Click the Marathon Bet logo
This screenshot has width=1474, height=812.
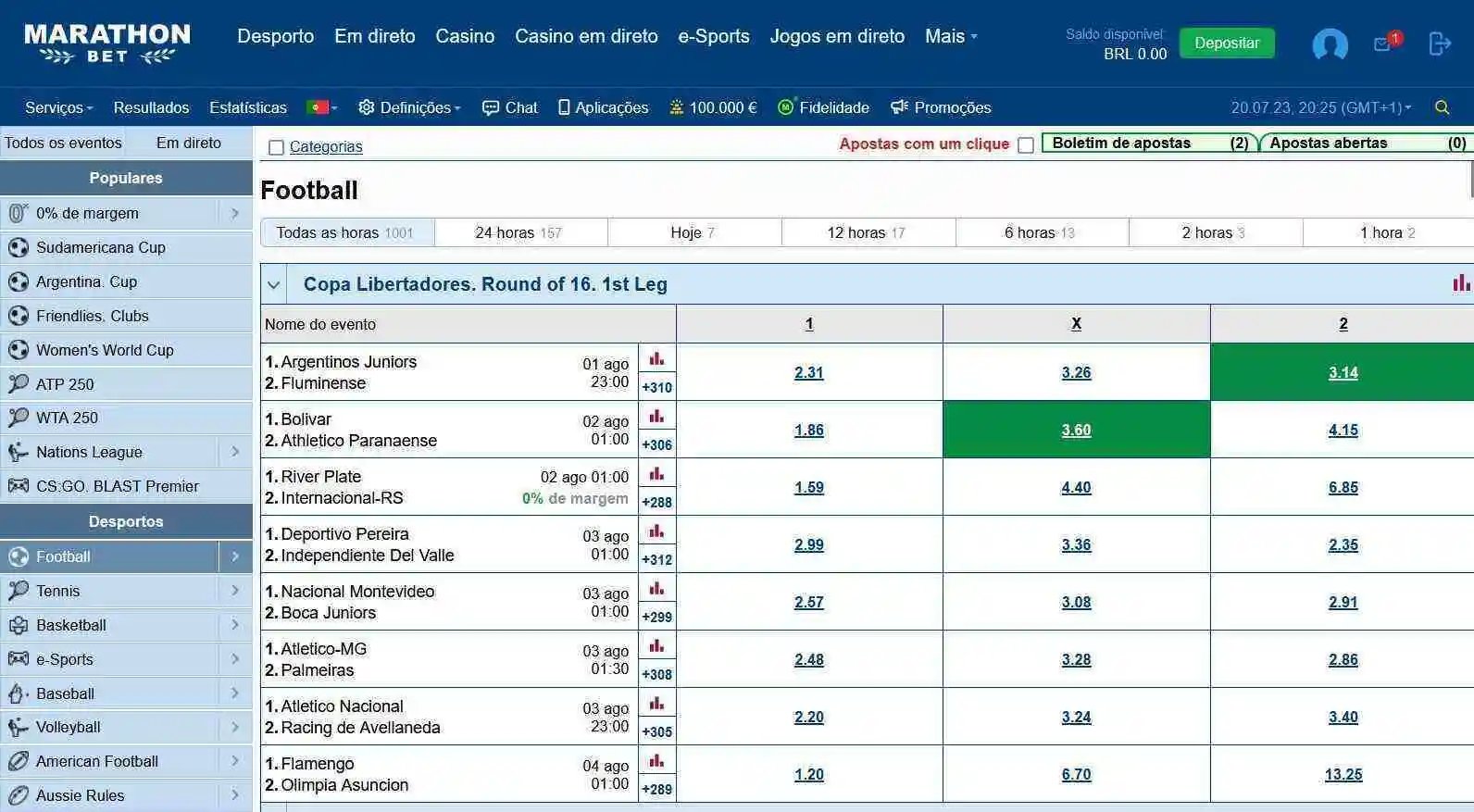[x=107, y=44]
